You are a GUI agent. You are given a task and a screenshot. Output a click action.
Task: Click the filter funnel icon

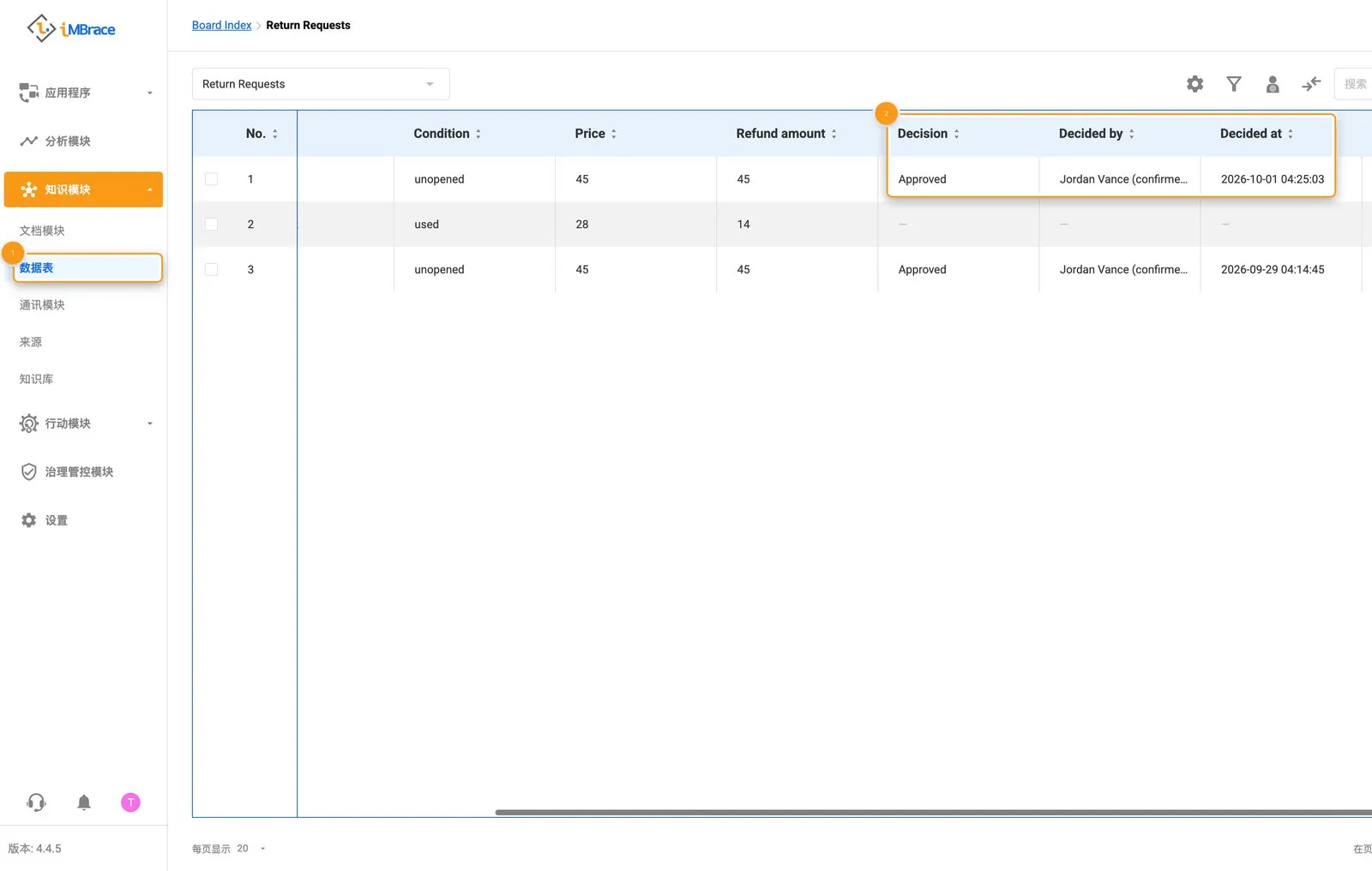point(1234,84)
